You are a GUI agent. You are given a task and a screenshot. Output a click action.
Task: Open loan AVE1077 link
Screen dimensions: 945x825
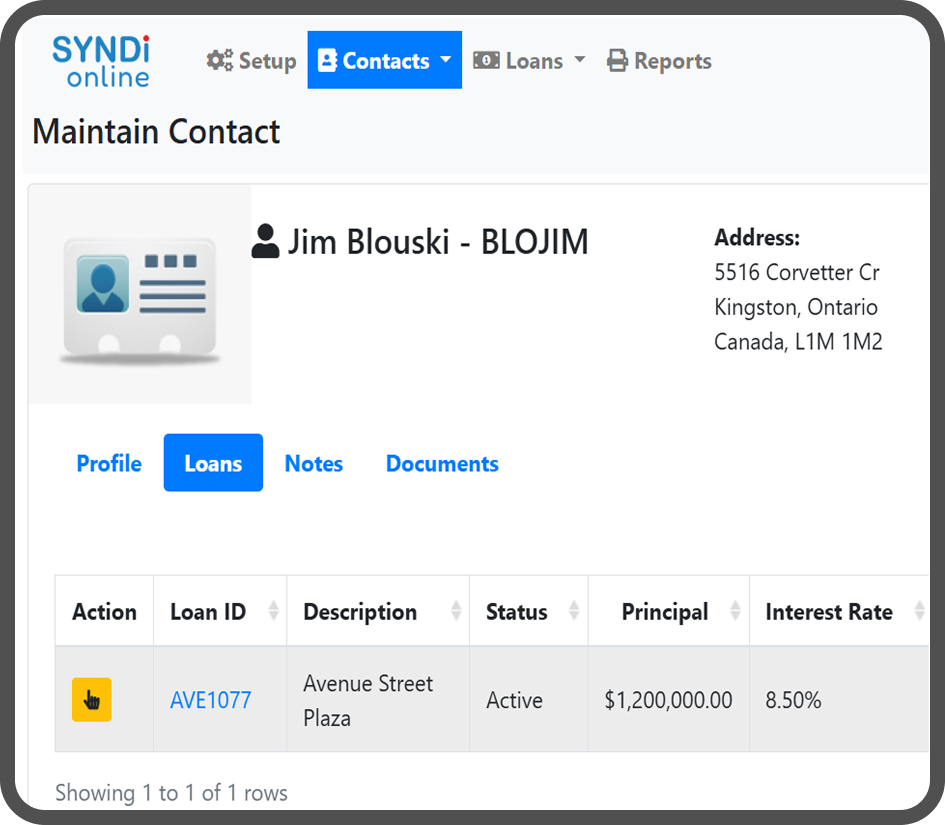pyautogui.click(x=210, y=701)
